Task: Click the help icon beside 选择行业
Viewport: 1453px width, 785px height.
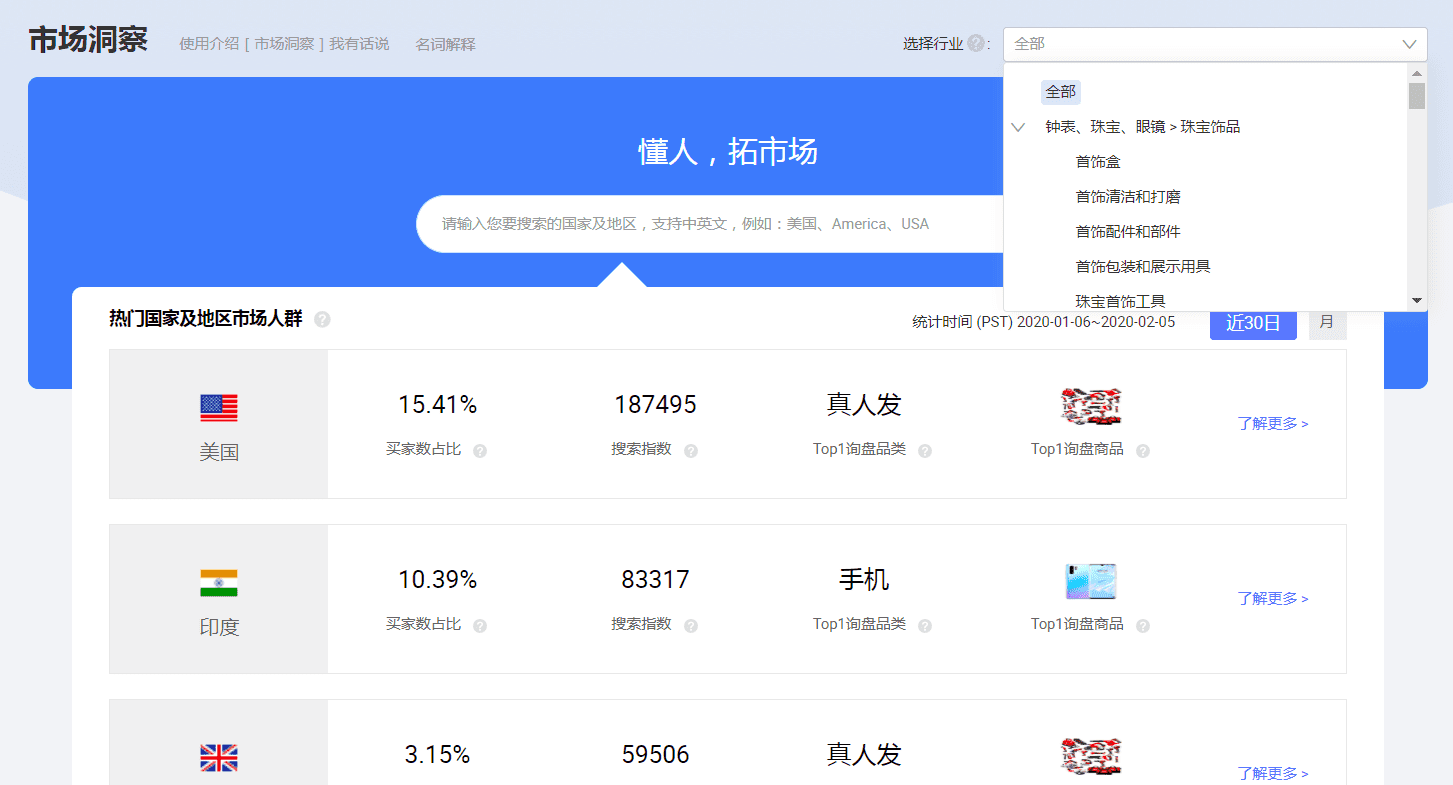Action: [x=976, y=44]
